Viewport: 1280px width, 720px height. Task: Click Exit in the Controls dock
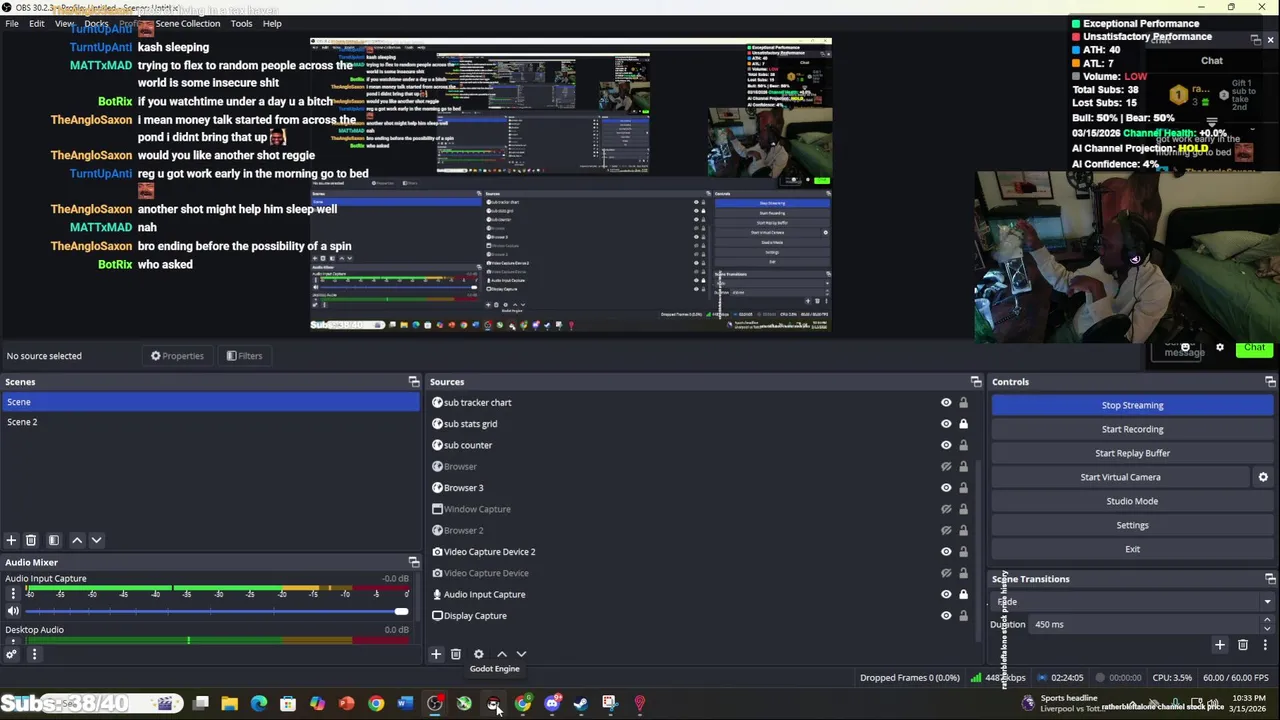[x=1132, y=549]
